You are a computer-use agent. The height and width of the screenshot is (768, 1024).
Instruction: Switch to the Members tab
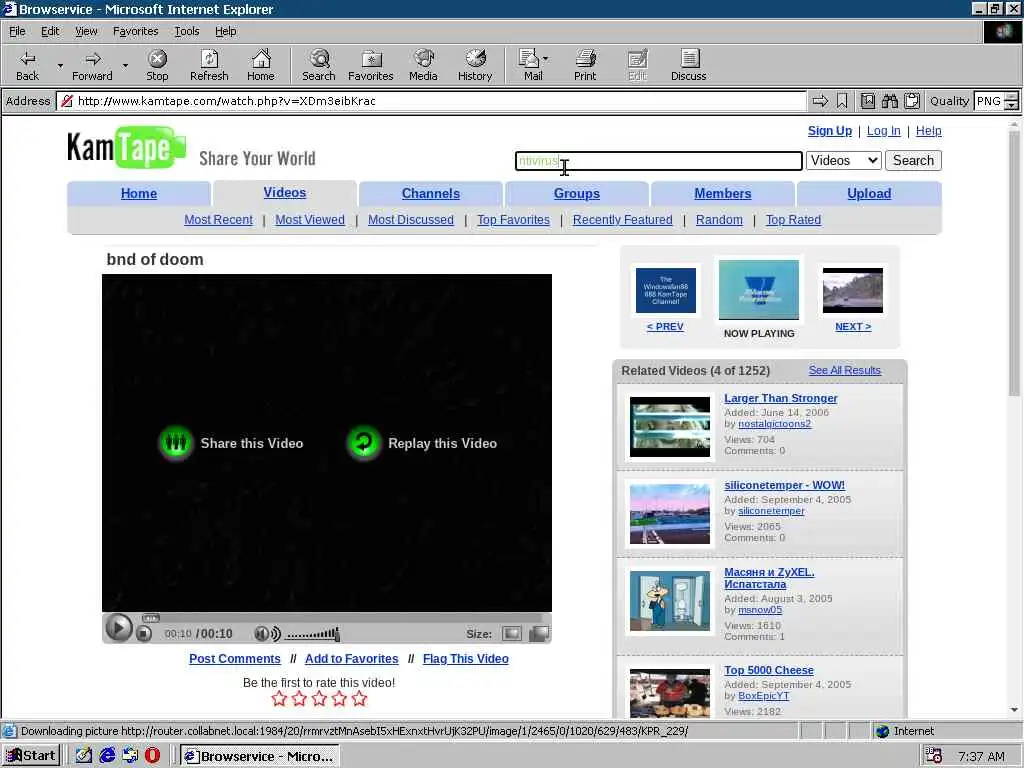pyautogui.click(x=722, y=193)
